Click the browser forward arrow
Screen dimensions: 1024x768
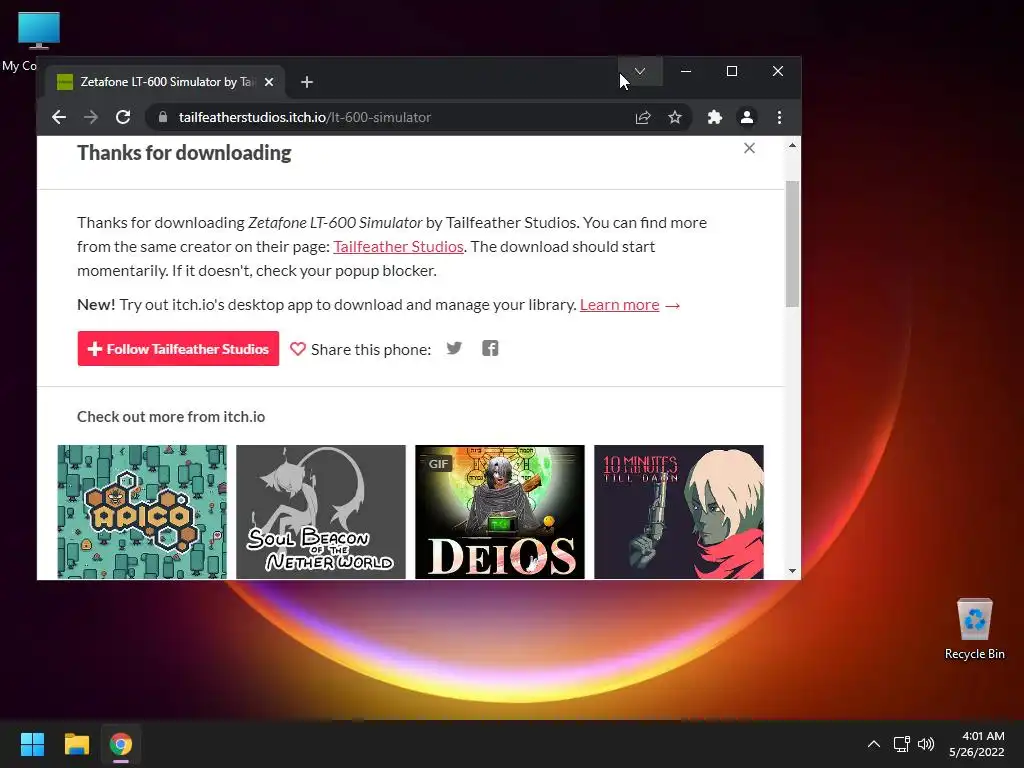click(91, 118)
